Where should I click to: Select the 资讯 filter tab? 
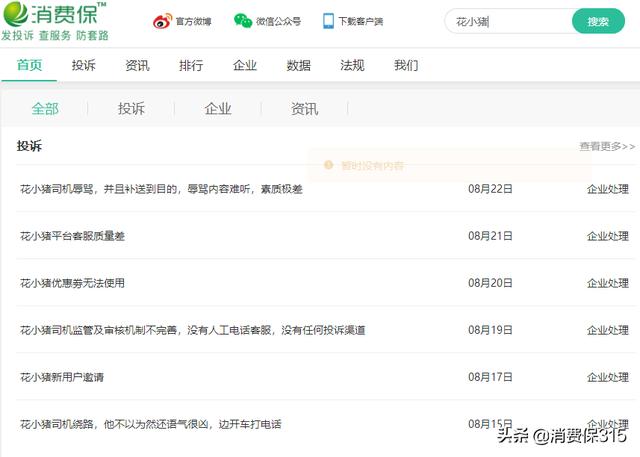point(304,109)
